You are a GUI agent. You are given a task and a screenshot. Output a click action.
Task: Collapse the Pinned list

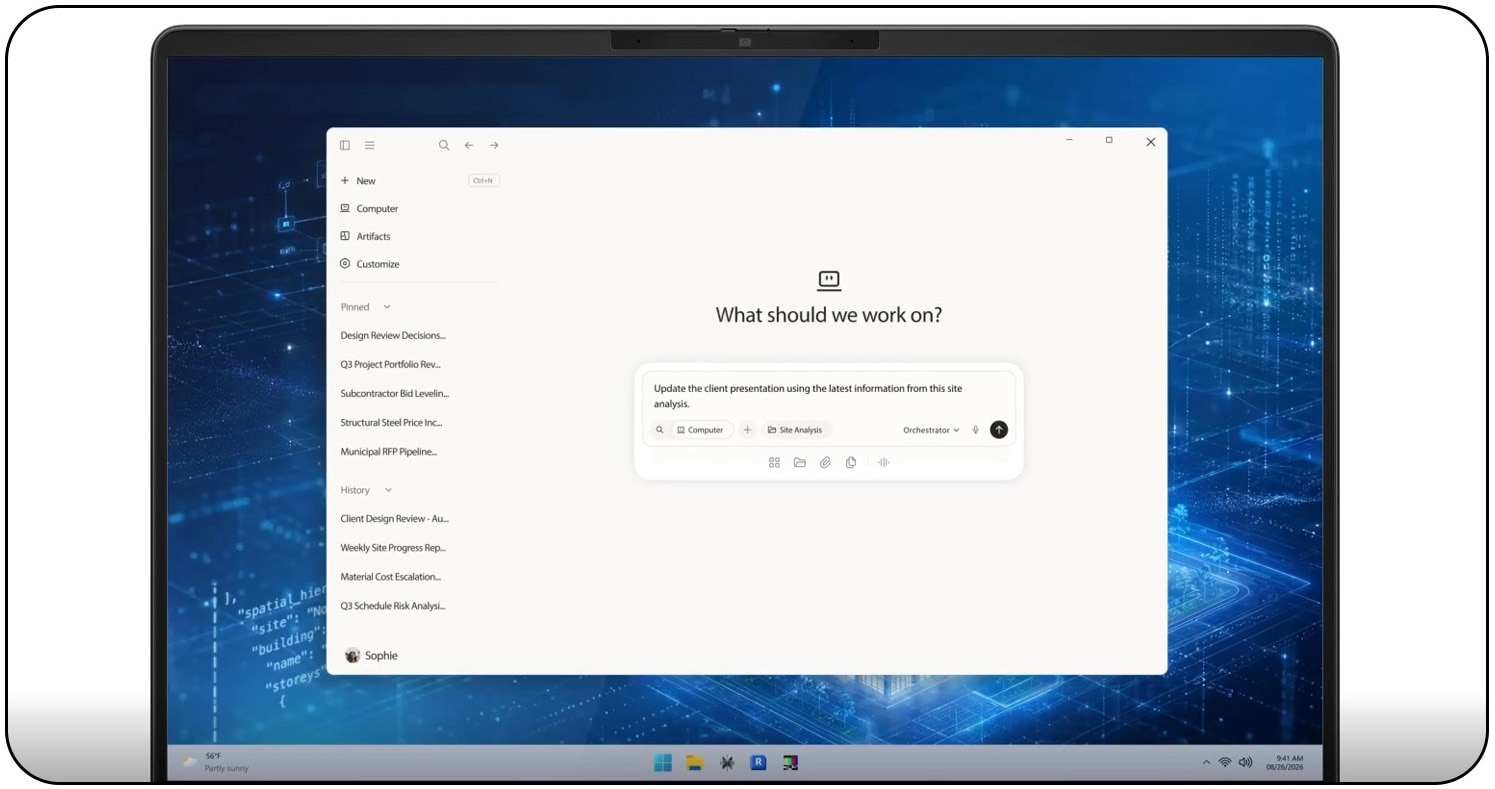point(387,307)
